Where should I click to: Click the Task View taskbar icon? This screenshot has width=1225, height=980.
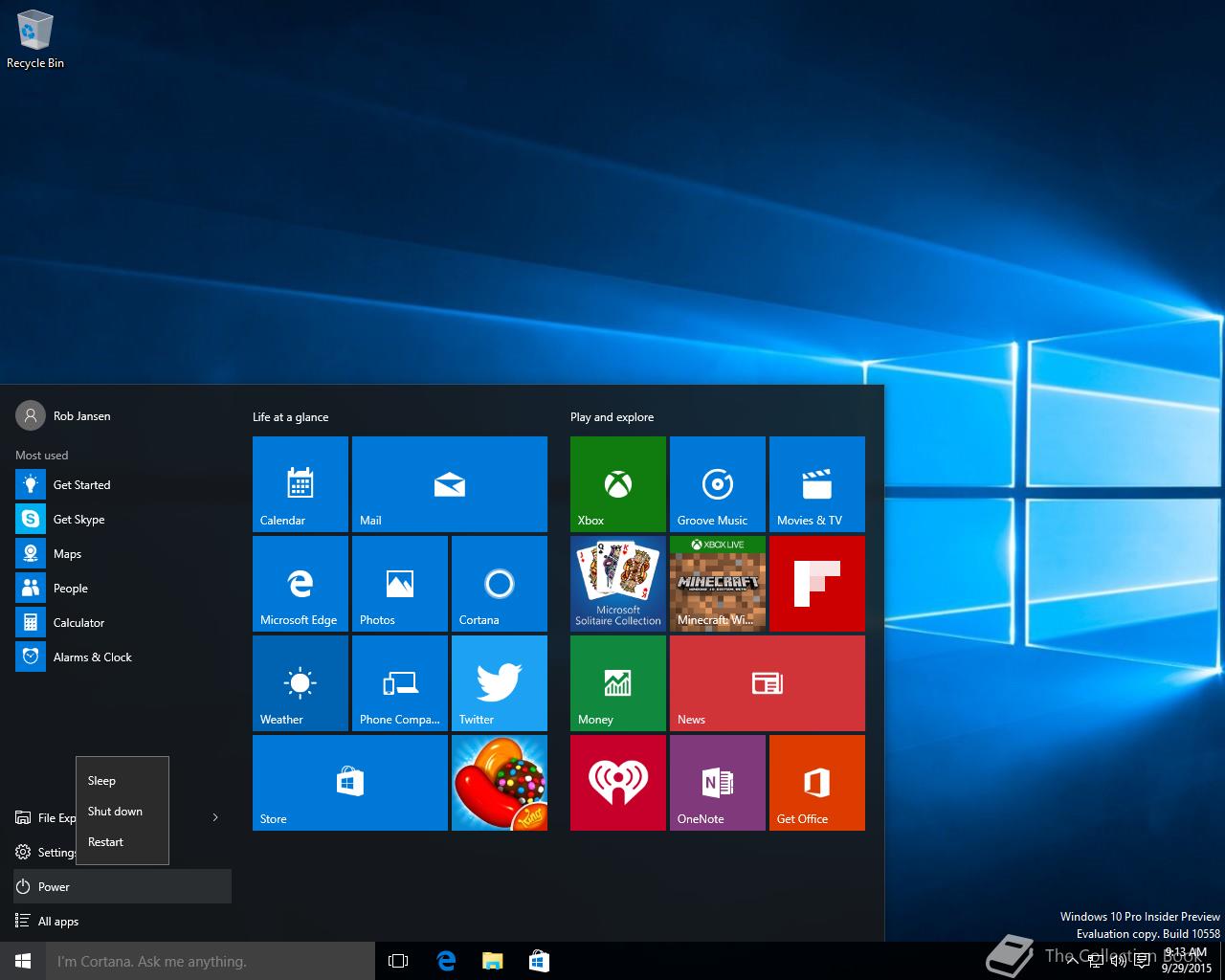(x=398, y=961)
